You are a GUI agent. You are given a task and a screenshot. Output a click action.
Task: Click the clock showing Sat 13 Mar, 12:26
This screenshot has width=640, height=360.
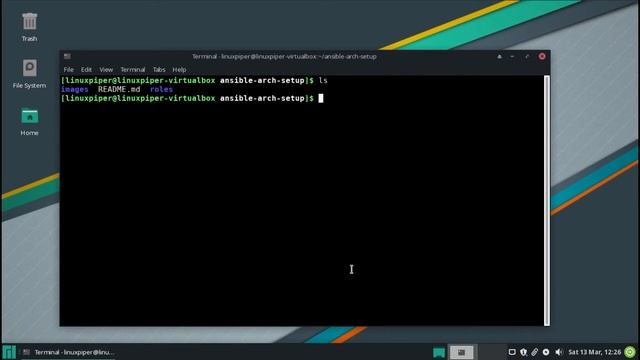pyautogui.click(x=594, y=352)
